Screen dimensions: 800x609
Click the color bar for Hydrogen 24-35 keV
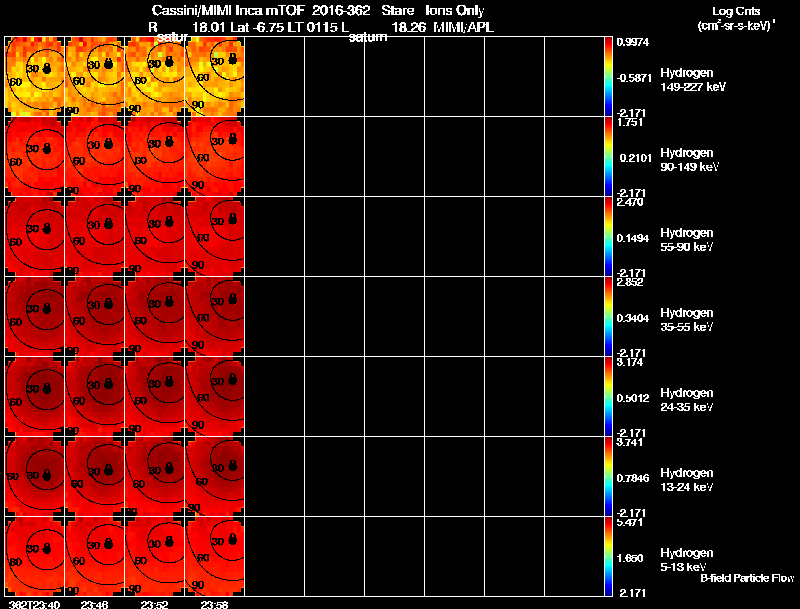(608, 397)
